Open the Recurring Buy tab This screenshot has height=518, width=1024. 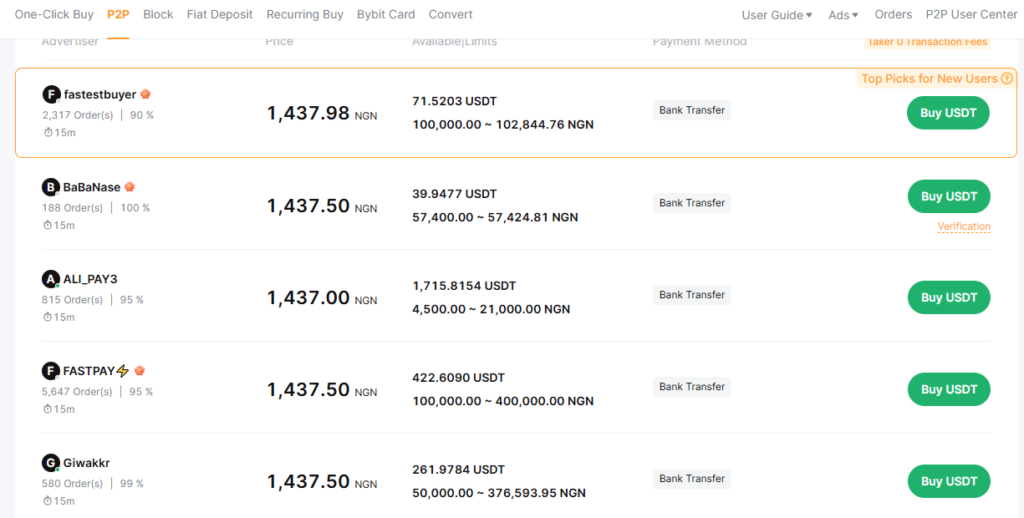click(304, 15)
